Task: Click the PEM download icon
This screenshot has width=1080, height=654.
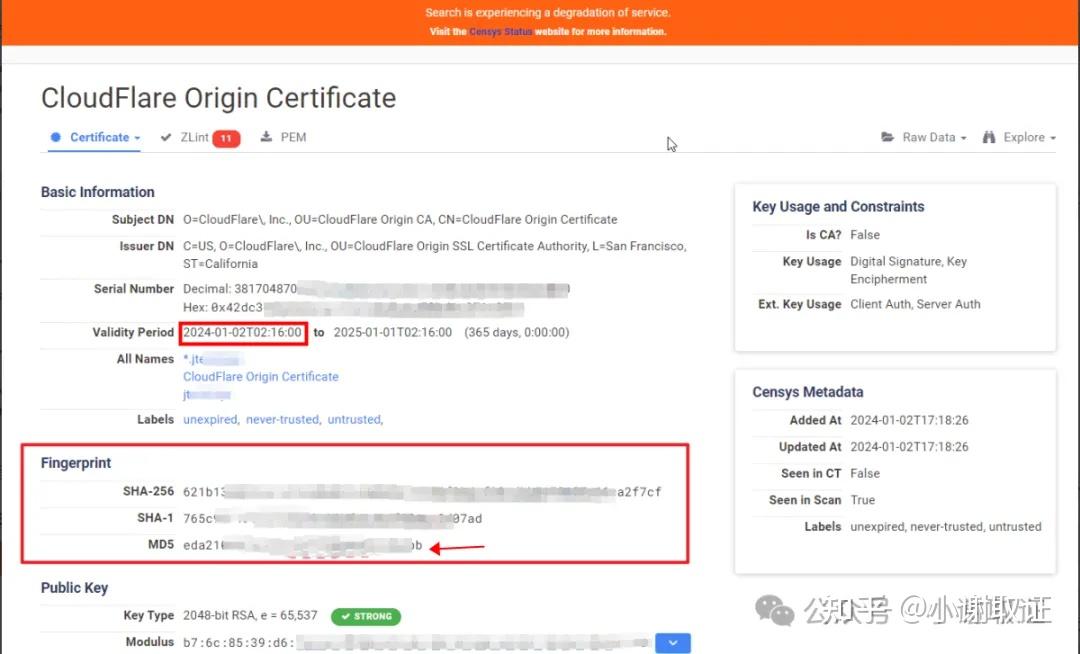Action: tap(266, 137)
